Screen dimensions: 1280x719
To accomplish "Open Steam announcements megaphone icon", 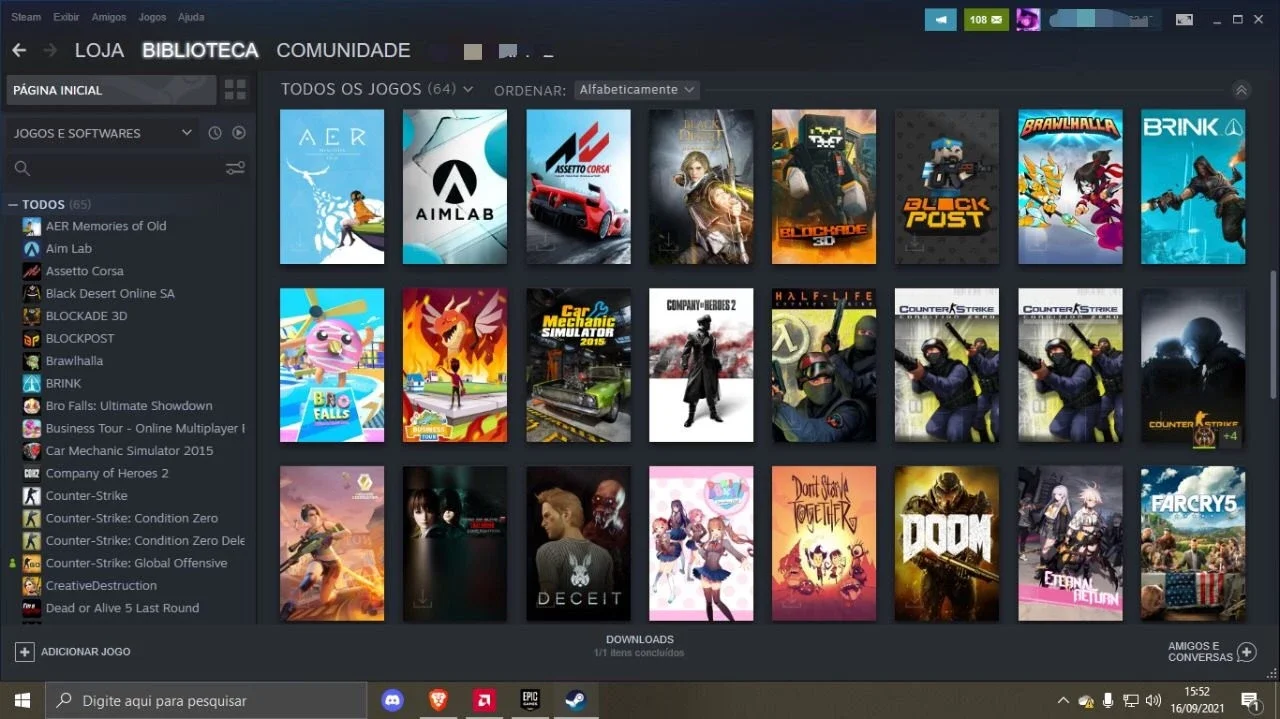I will coord(940,19).
